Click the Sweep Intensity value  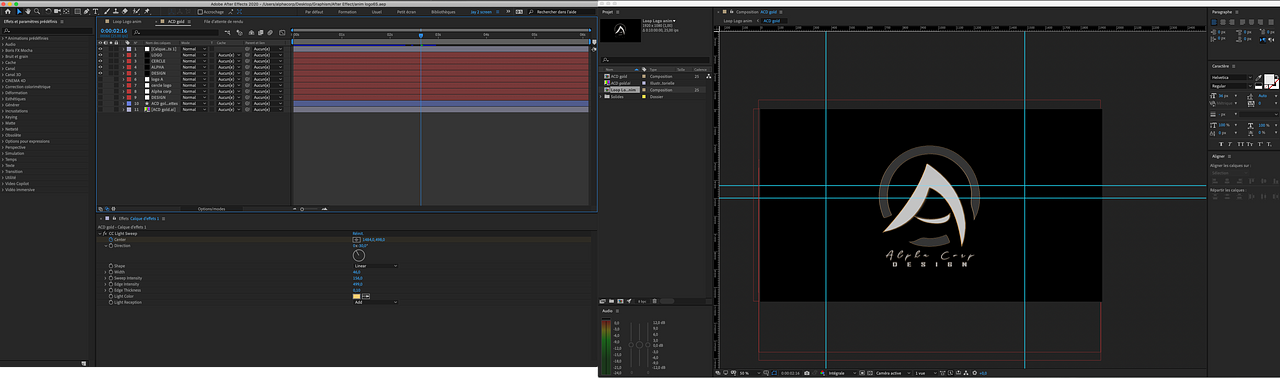[x=358, y=278]
